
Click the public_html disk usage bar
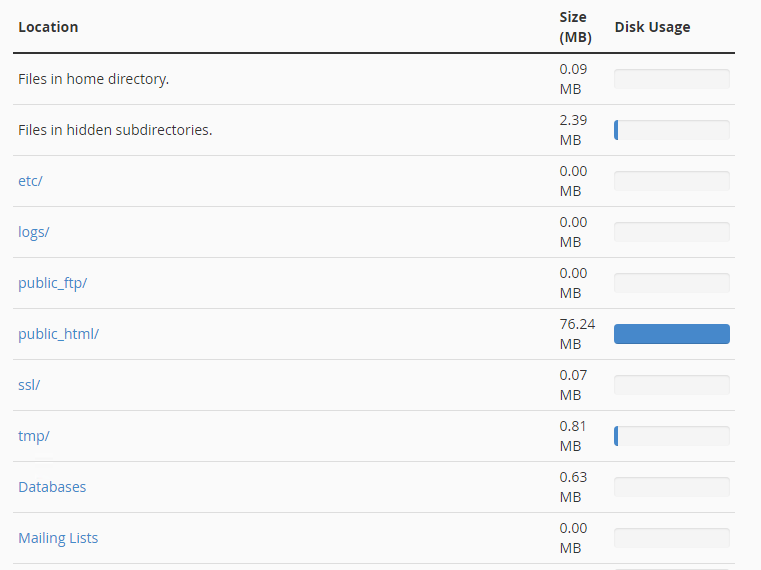[672, 334]
